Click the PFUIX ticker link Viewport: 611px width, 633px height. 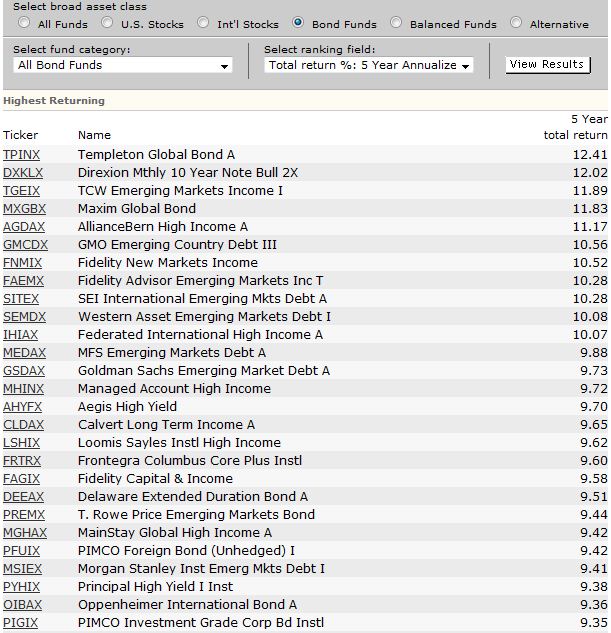click(x=21, y=551)
